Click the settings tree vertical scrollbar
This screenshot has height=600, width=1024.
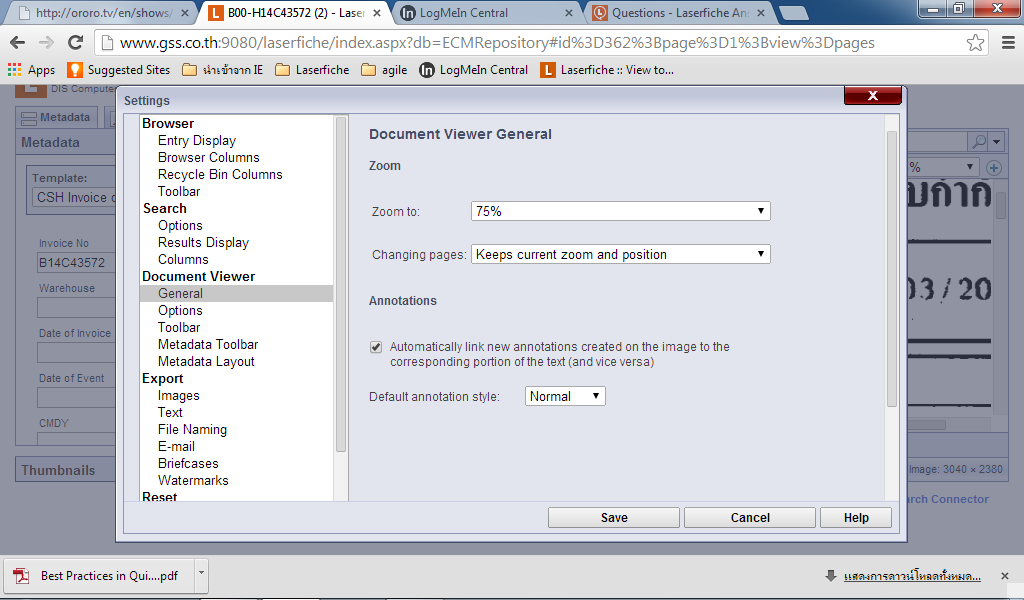[x=340, y=284]
